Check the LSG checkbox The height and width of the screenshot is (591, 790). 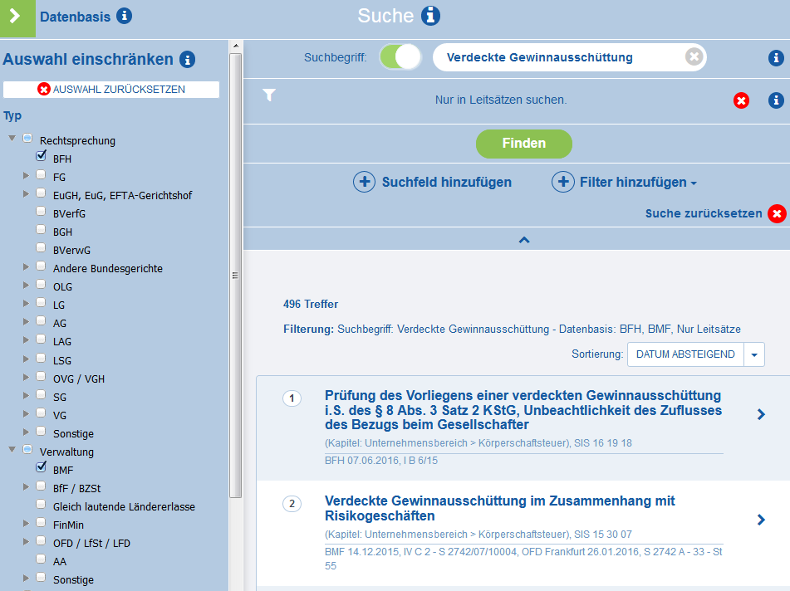[41, 358]
